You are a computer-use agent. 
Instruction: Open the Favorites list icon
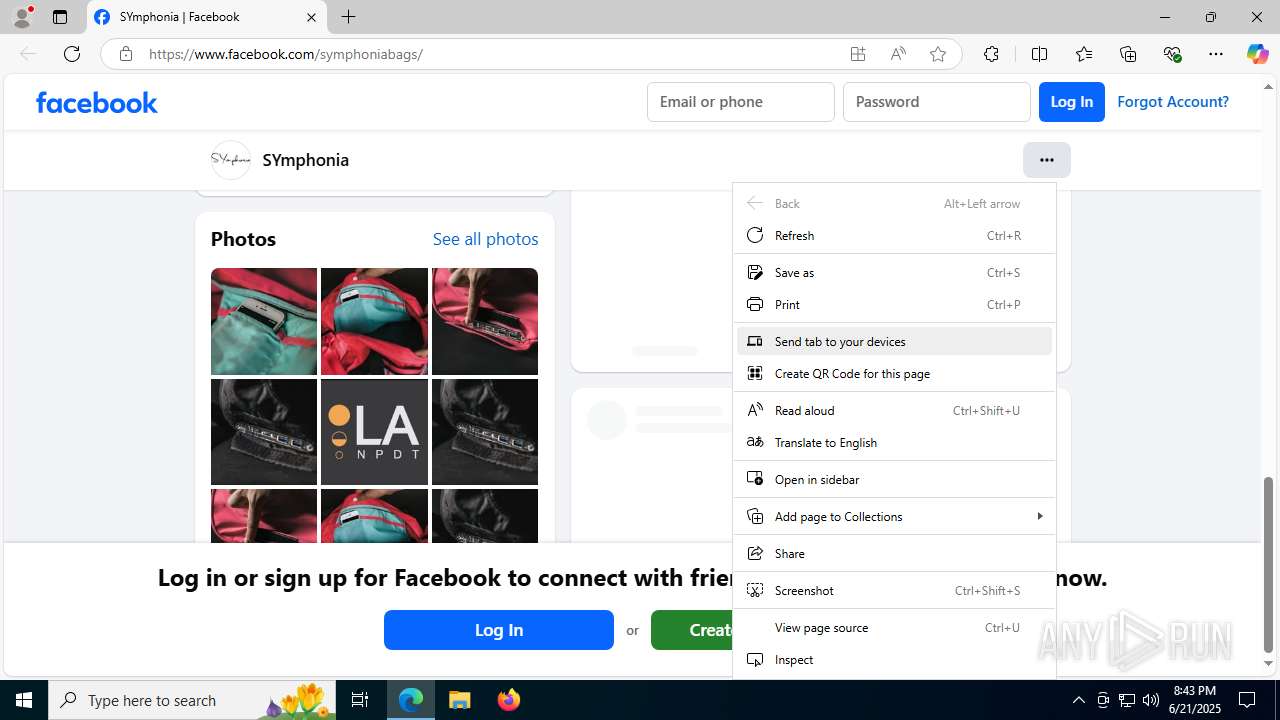(x=1084, y=54)
